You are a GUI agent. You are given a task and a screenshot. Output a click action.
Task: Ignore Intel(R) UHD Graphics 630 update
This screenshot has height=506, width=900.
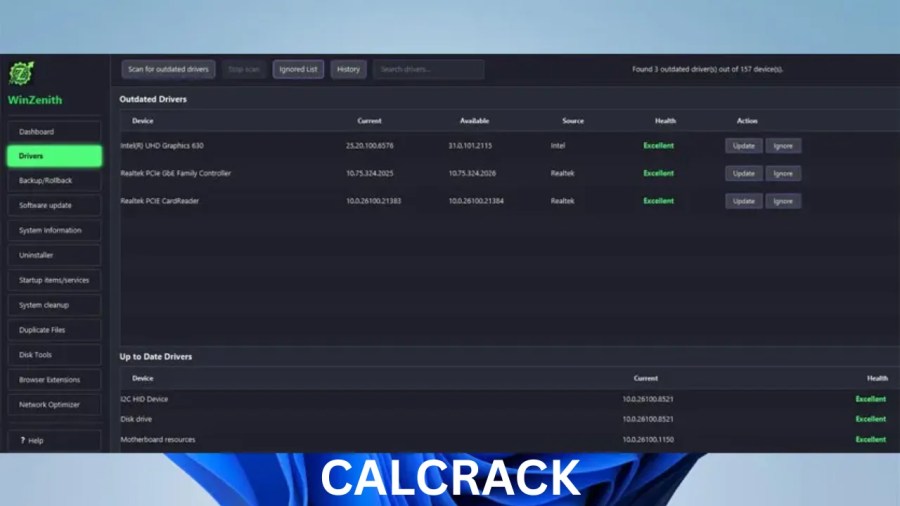click(783, 146)
